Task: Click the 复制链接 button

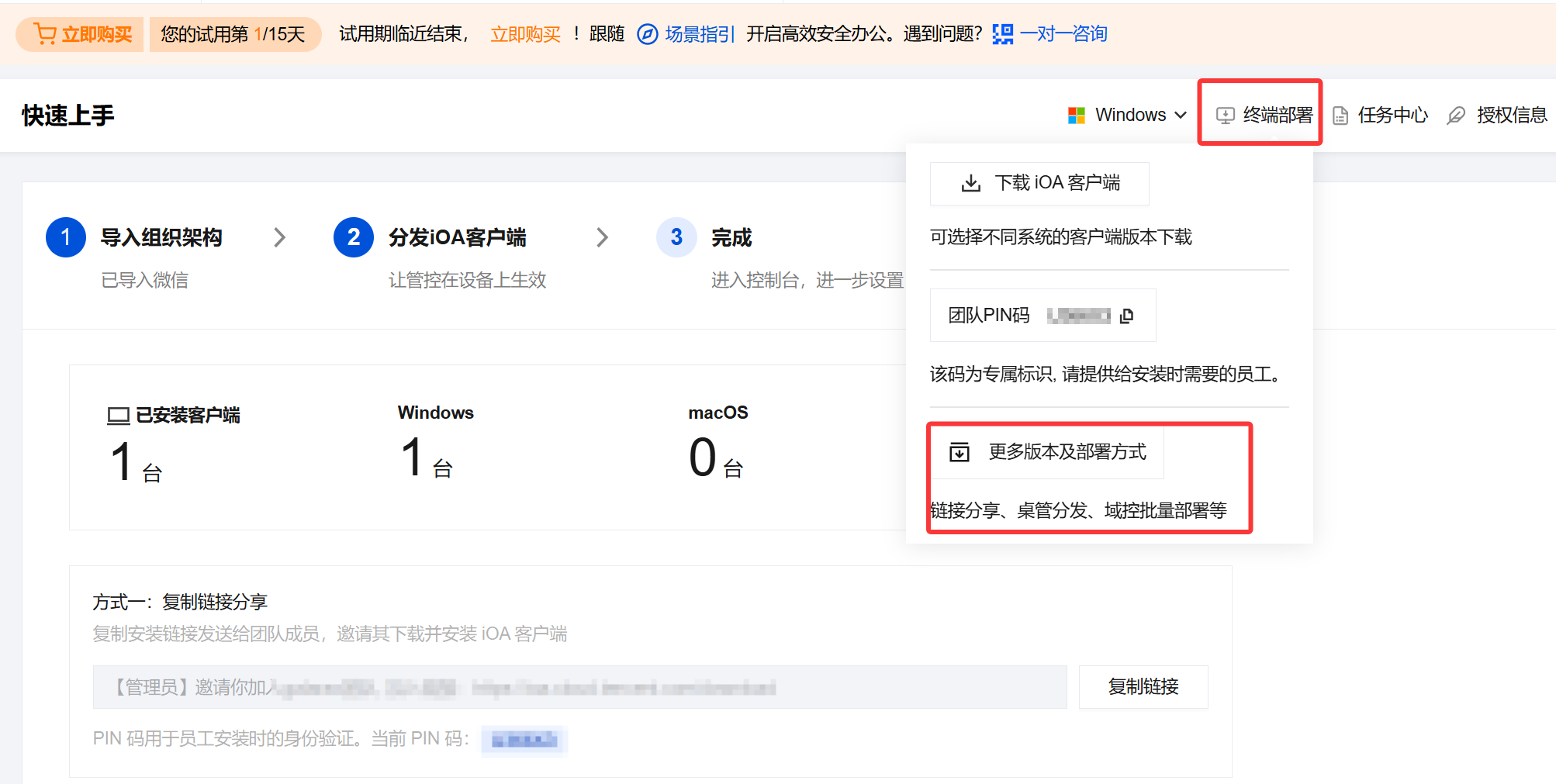Action: tap(1143, 686)
